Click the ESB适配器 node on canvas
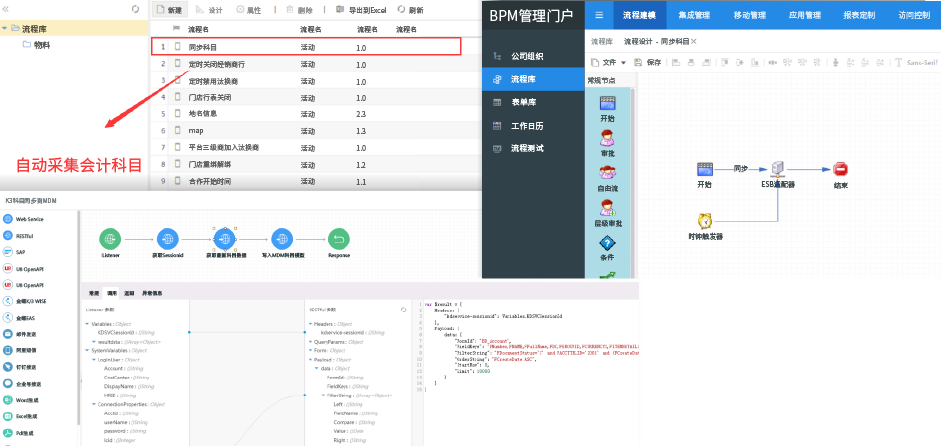 pyautogui.click(x=776, y=169)
